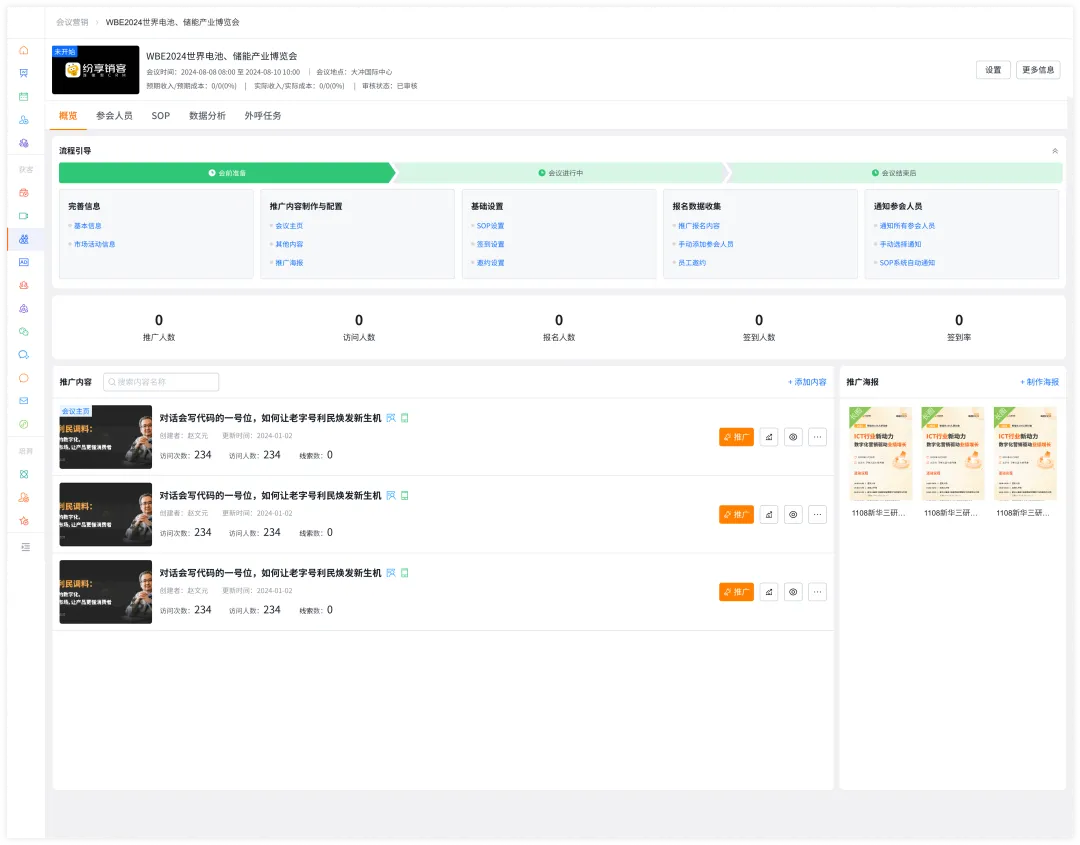Open the 员工邀约 link

point(692,263)
